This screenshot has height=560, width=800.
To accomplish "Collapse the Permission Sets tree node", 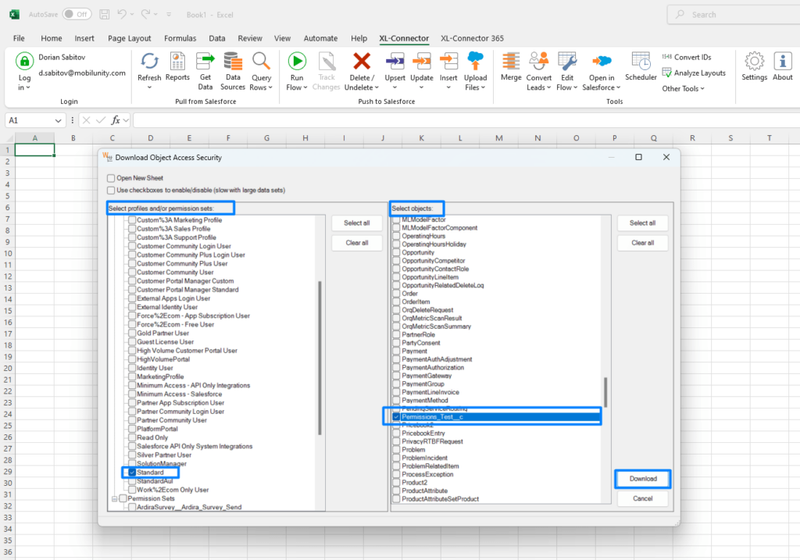I will pyautogui.click(x=115, y=498).
